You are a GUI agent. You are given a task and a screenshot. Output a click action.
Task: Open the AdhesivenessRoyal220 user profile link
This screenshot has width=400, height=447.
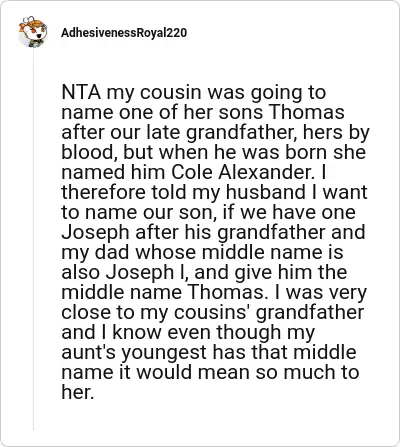pyautogui.click(x=124, y=33)
